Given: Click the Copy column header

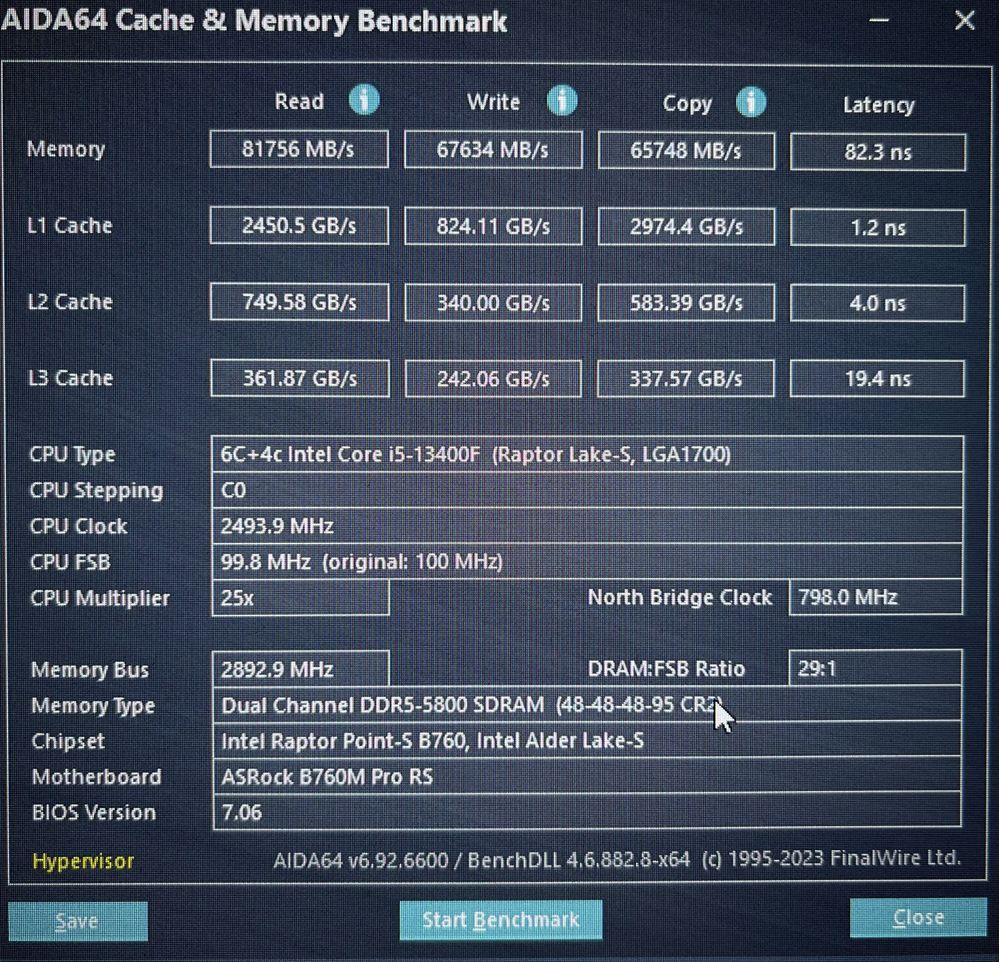Looking at the screenshot, I should pyautogui.click(x=687, y=103).
